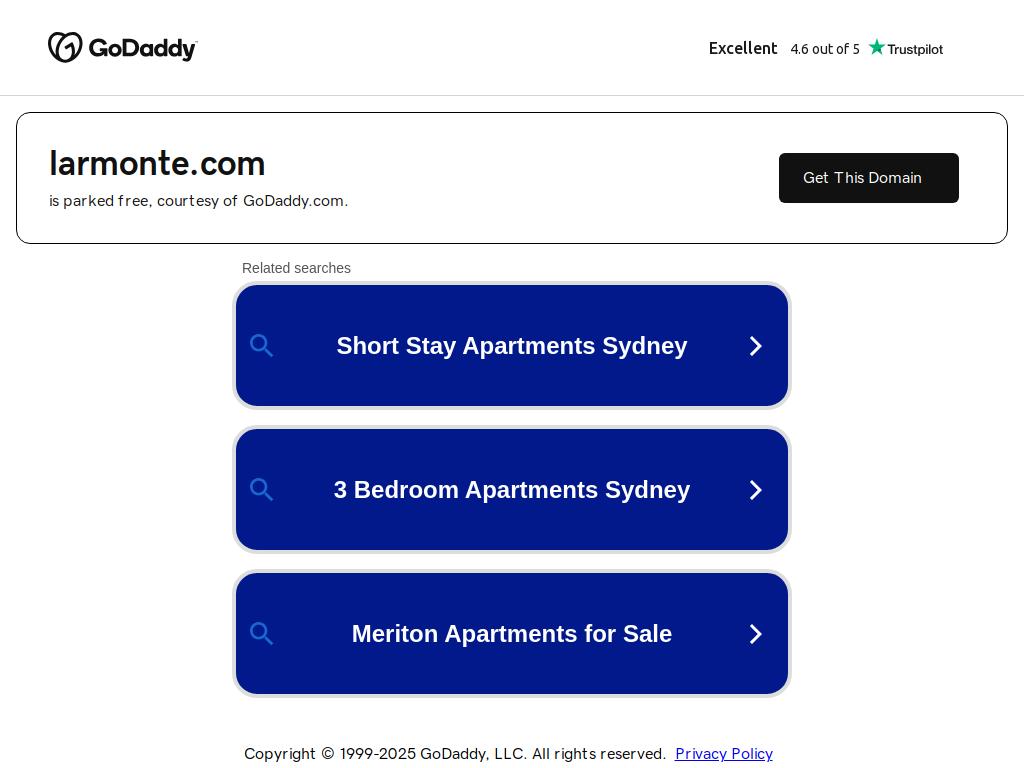
Task: Click the magnifier icon beside Meriton Apartments for Sale
Action: pyautogui.click(x=261, y=633)
